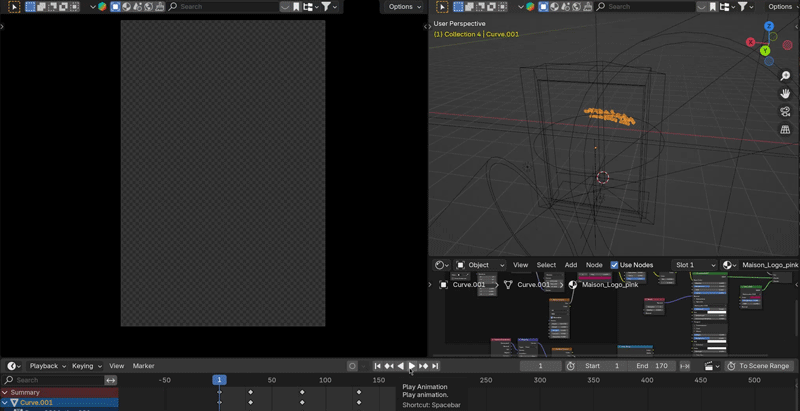Toggle the auto keying record button
This screenshot has width=800, height=411.
pyautogui.click(x=352, y=366)
